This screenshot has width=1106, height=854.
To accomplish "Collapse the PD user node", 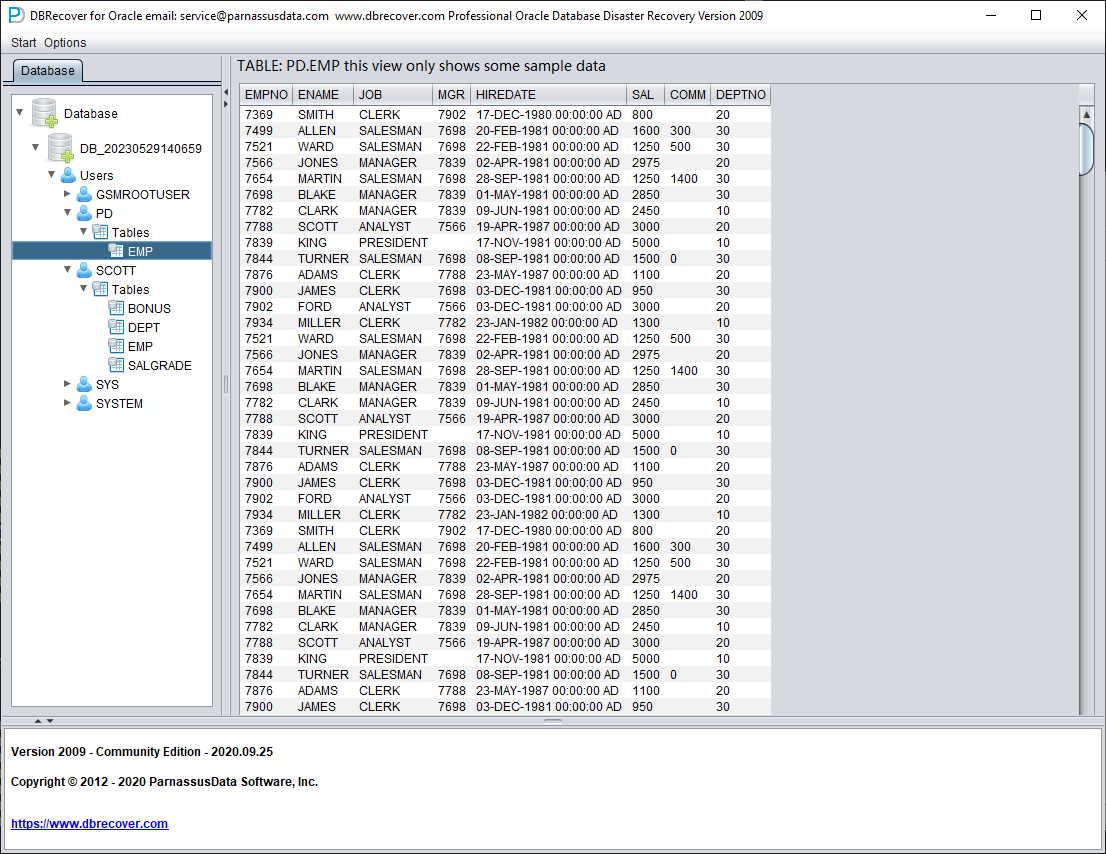I will click(68, 212).
